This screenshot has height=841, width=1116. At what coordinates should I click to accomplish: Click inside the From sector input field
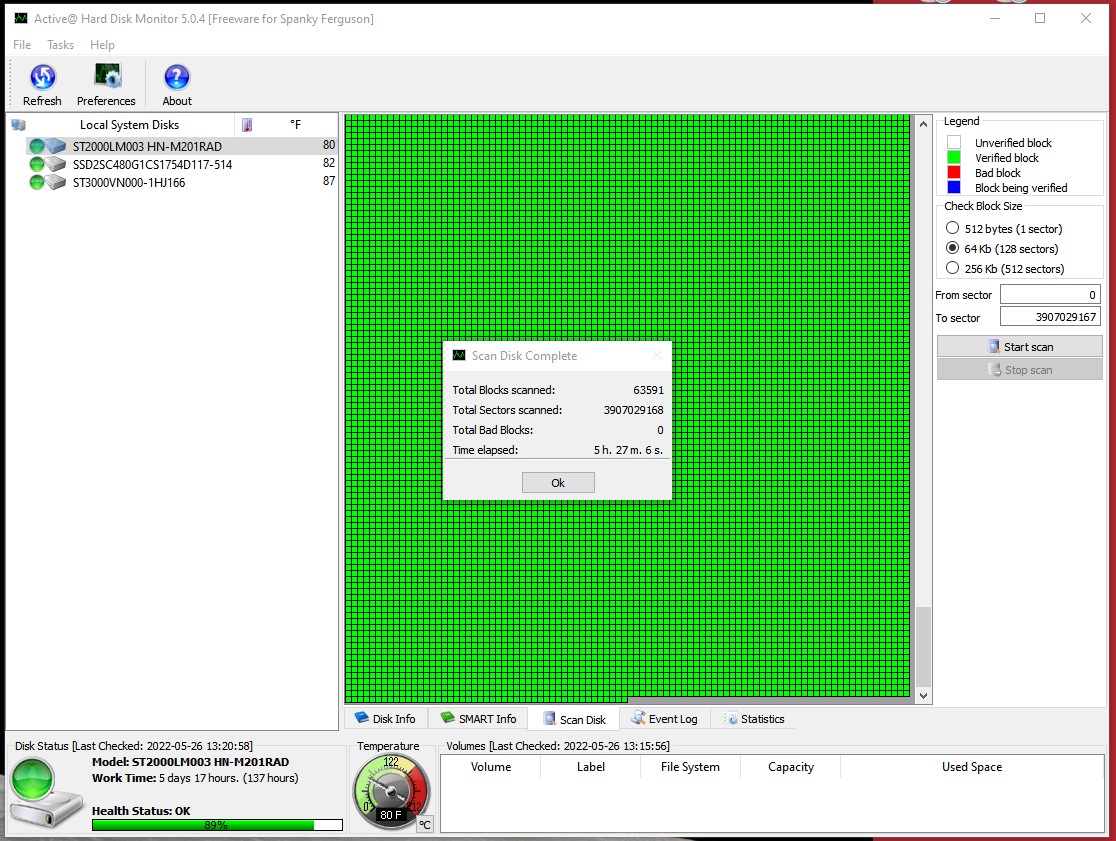1050,294
